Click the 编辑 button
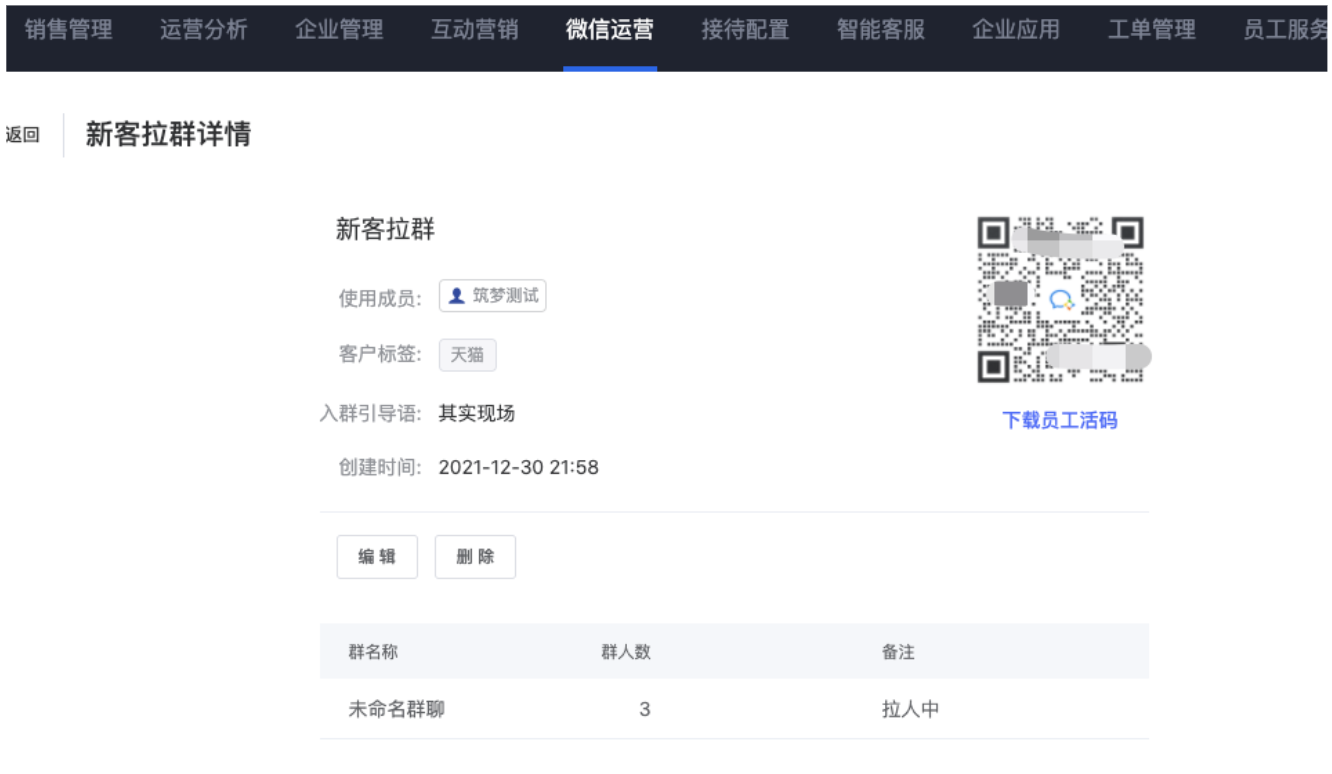This screenshot has height=774, width=1332. pos(377,557)
